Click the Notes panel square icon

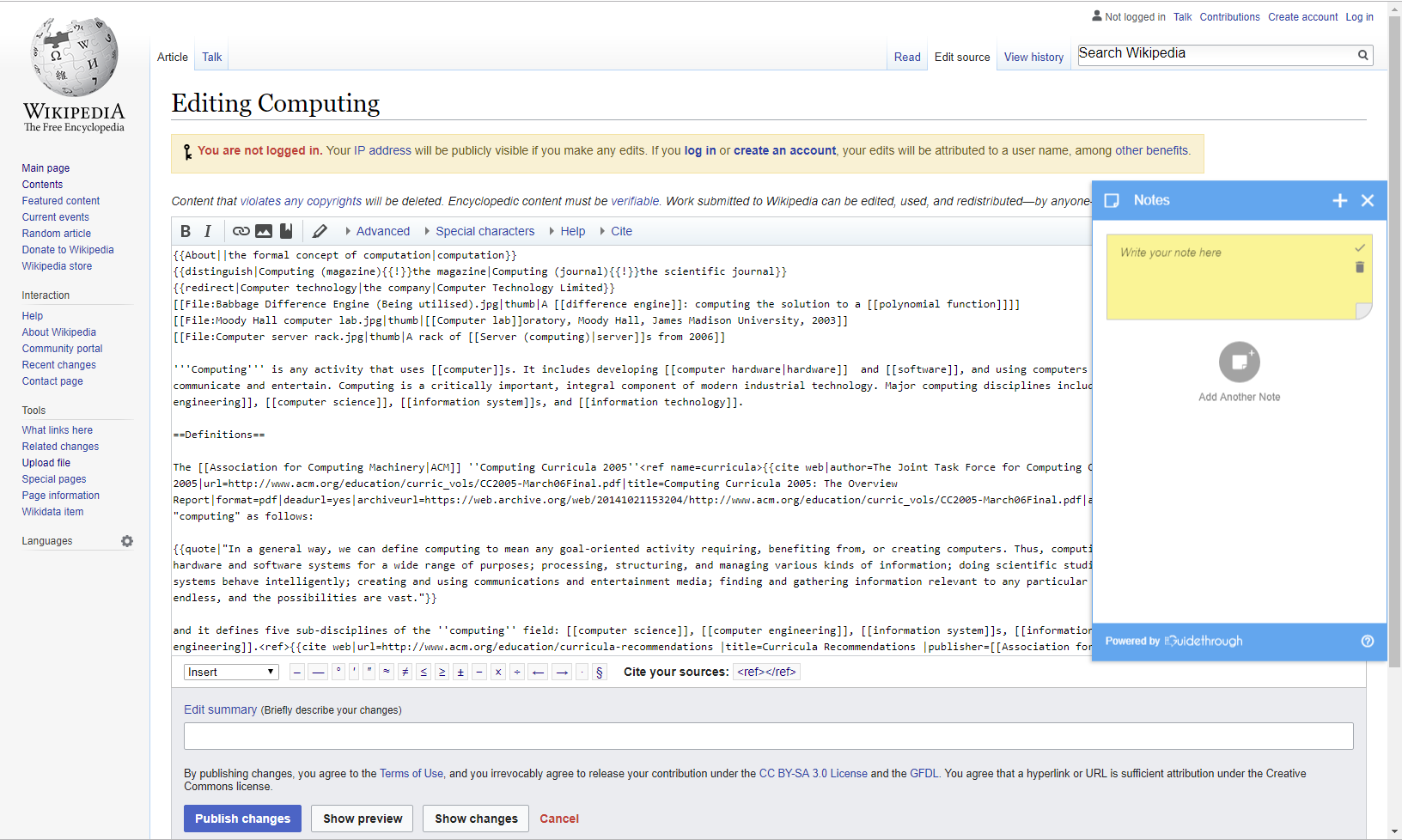(x=1112, y=200)
